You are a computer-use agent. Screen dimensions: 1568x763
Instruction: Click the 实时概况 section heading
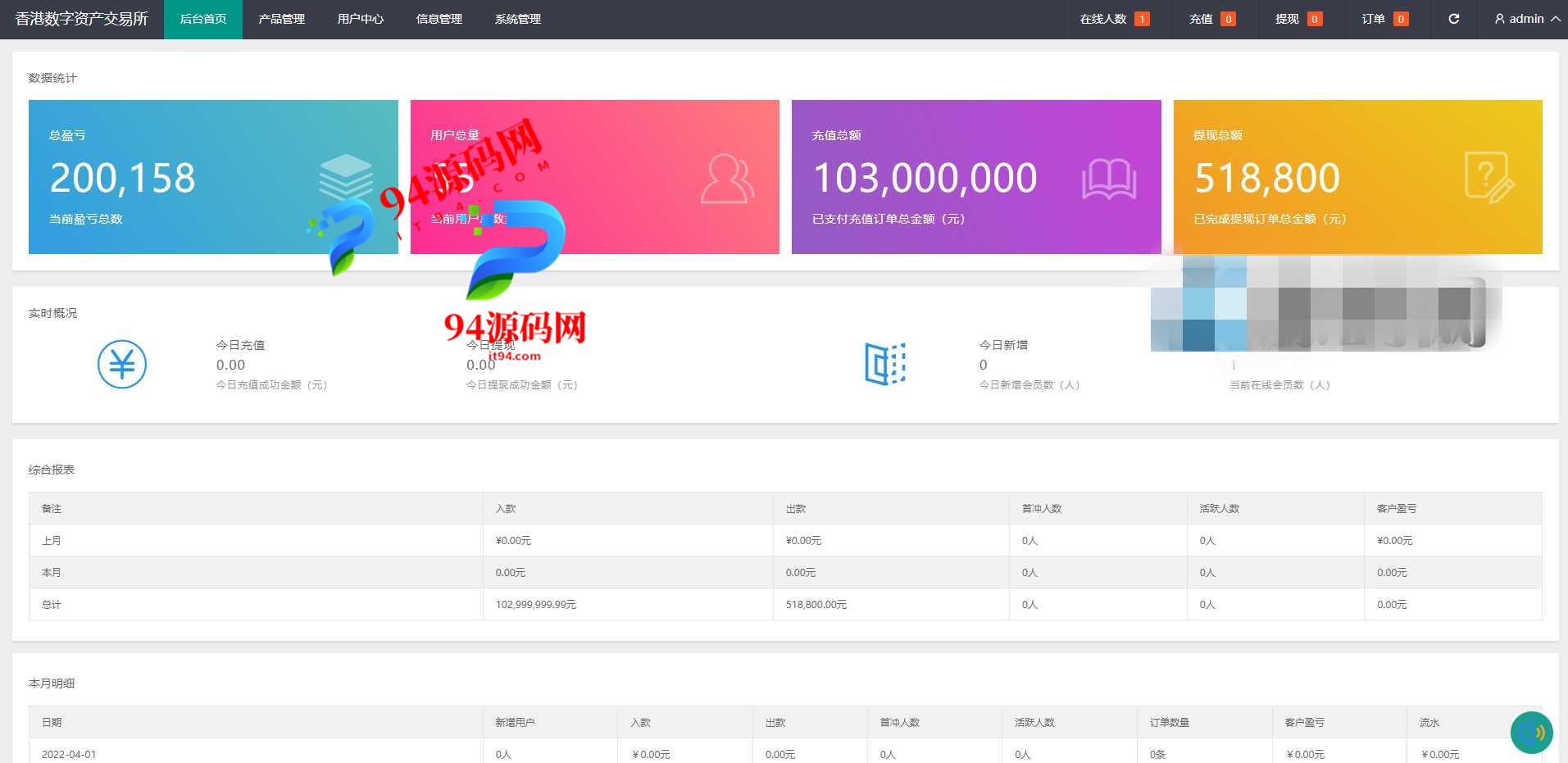coord(52,313)
